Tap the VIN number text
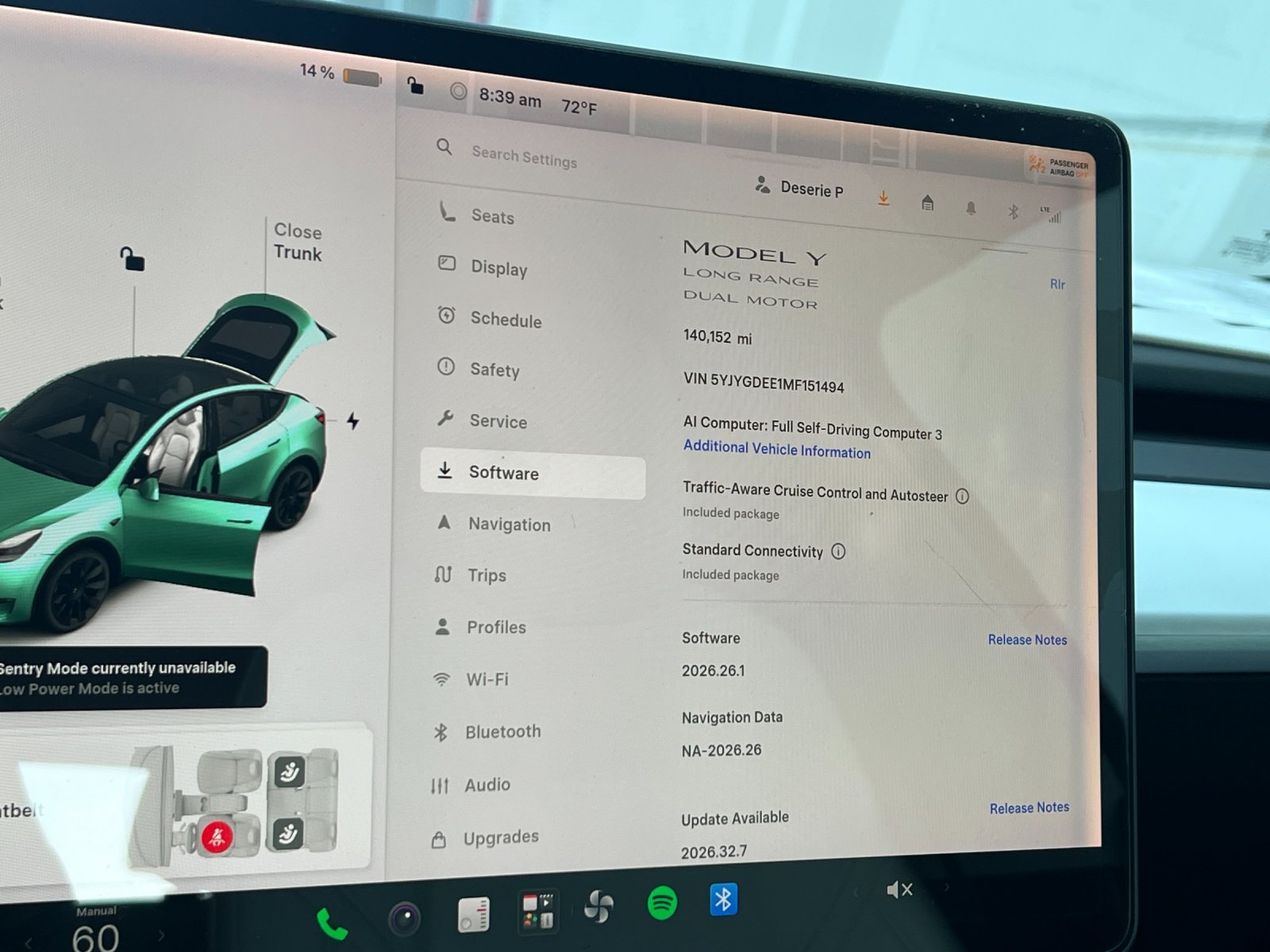Screen dimensions: 1270x952 point(764,382)
